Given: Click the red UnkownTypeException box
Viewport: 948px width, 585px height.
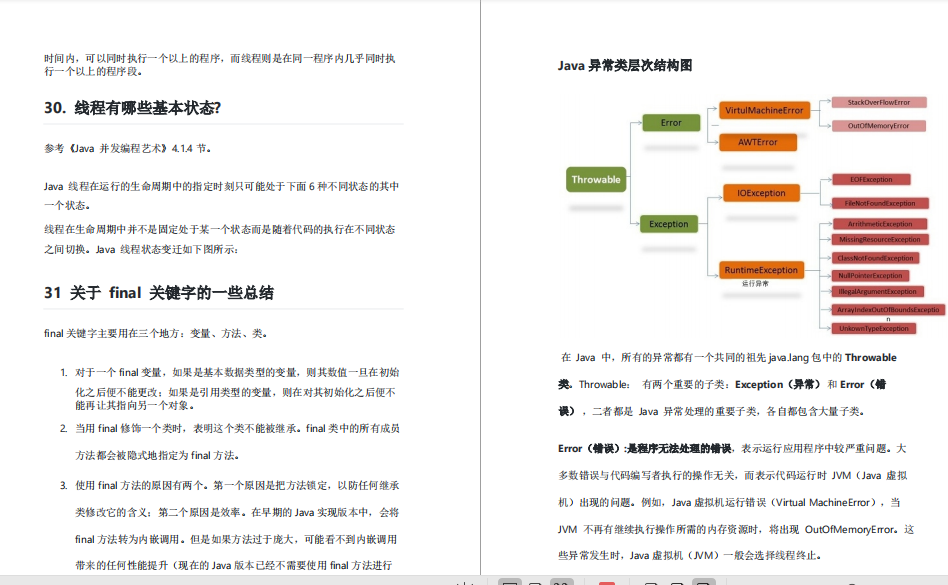Looking at the screenshot, I should (874, 328).
